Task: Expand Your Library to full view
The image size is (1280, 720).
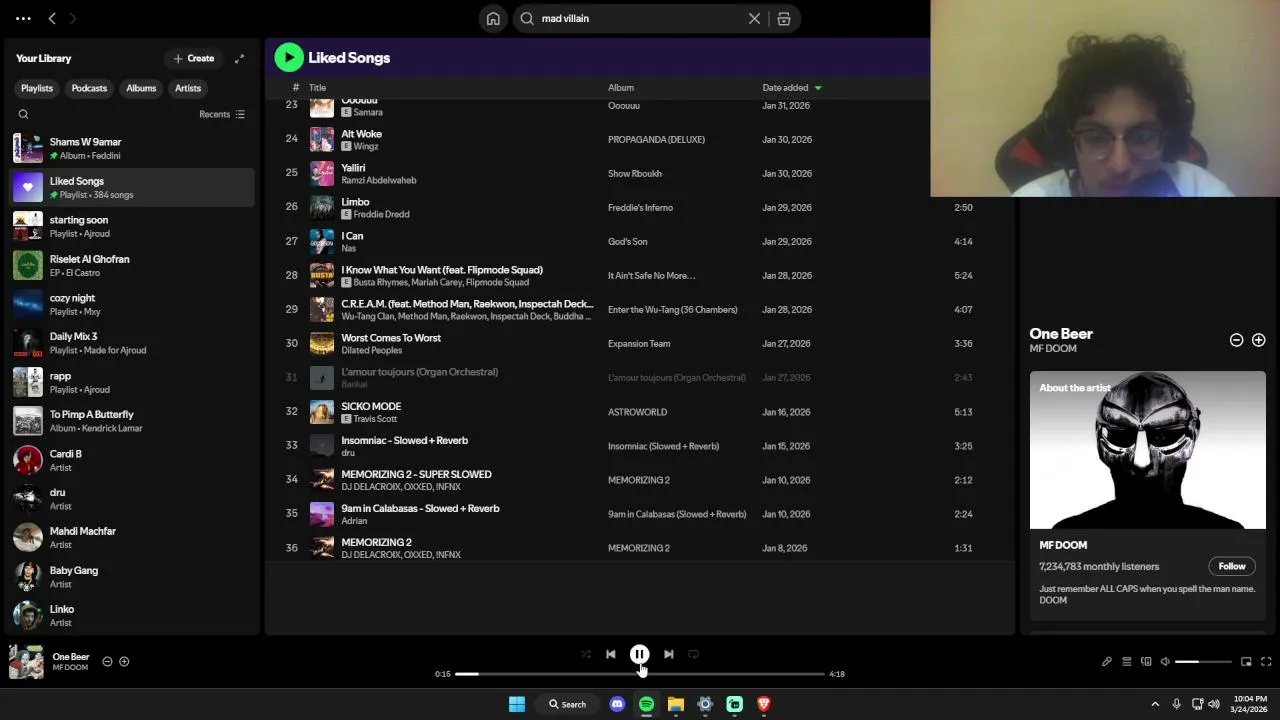Action: click(x=239, y=58)
